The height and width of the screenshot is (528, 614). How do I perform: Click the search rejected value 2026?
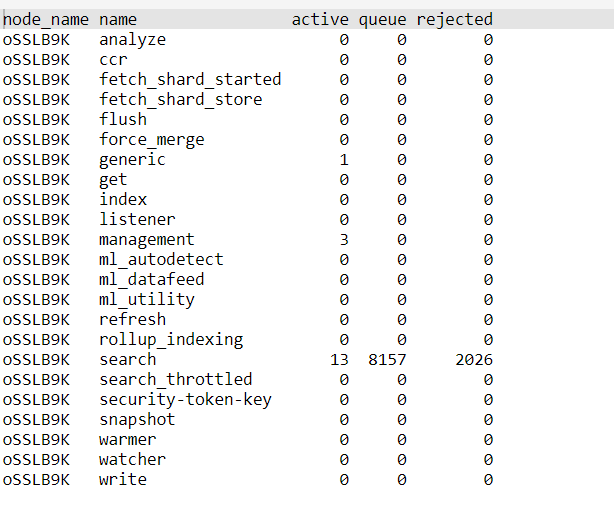pos(474,360)
